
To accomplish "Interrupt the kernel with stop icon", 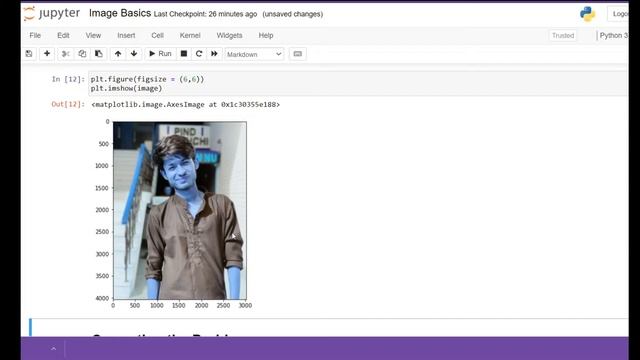I will coord(184,54).
